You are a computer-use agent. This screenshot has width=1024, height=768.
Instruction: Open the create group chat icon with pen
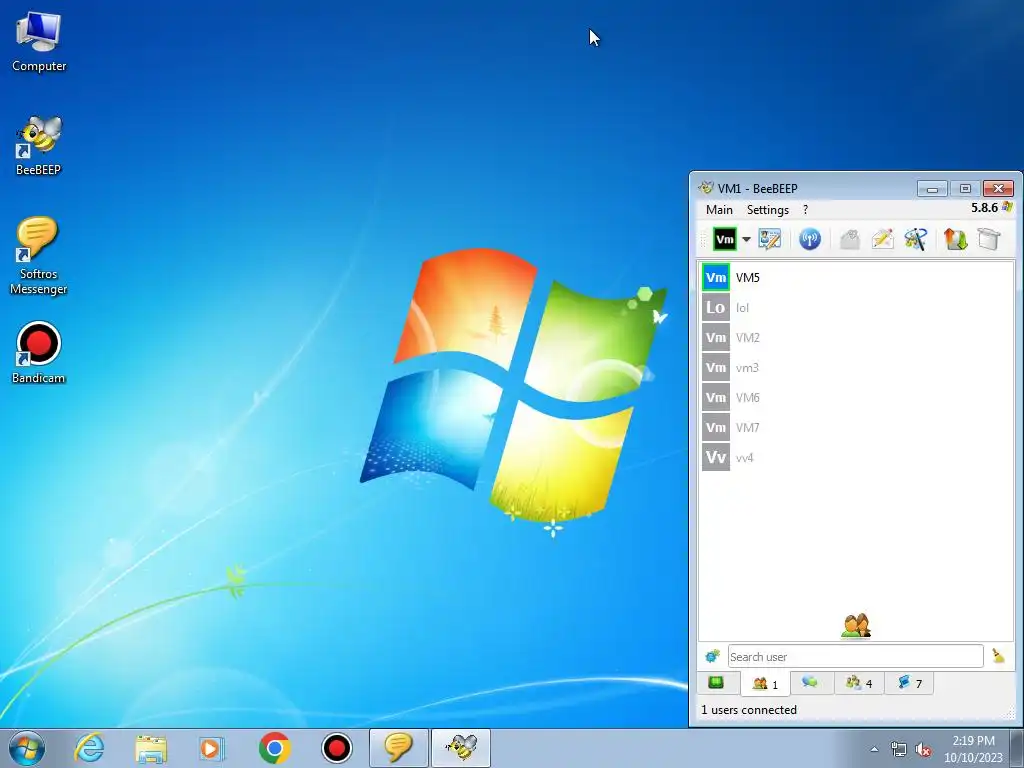(x=916, y=239)
